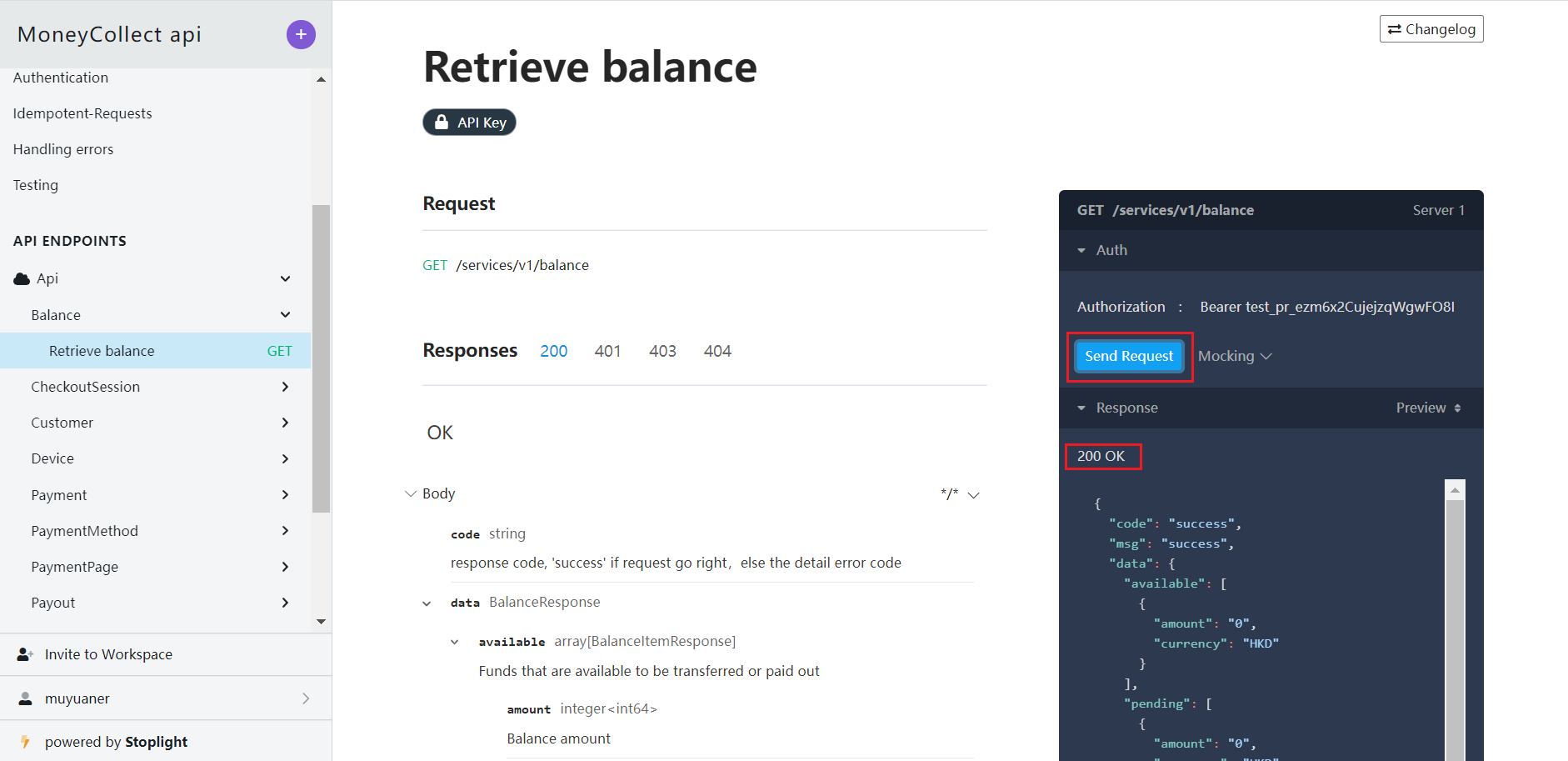Click the lock icon on API Key badge

coord(442,123)
